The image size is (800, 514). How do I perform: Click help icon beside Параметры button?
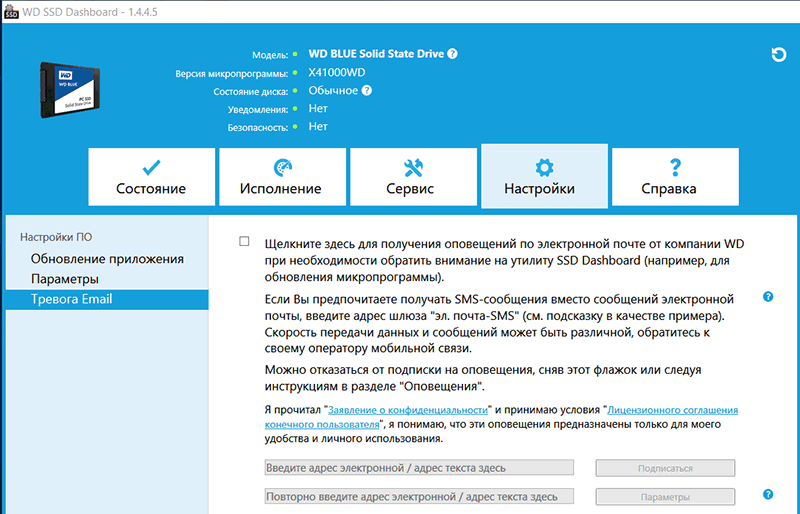point(768,494)
